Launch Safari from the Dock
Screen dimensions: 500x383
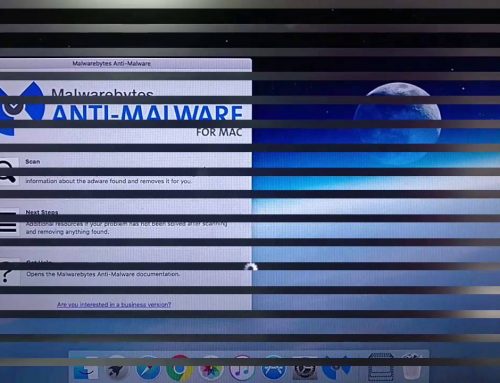148,368
